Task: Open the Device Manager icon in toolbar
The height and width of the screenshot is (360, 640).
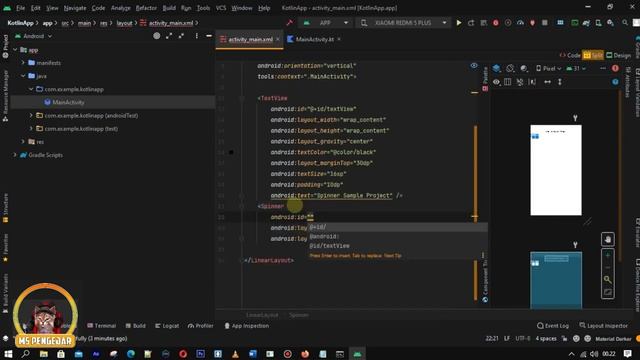Action: click(x=598, y=23)
